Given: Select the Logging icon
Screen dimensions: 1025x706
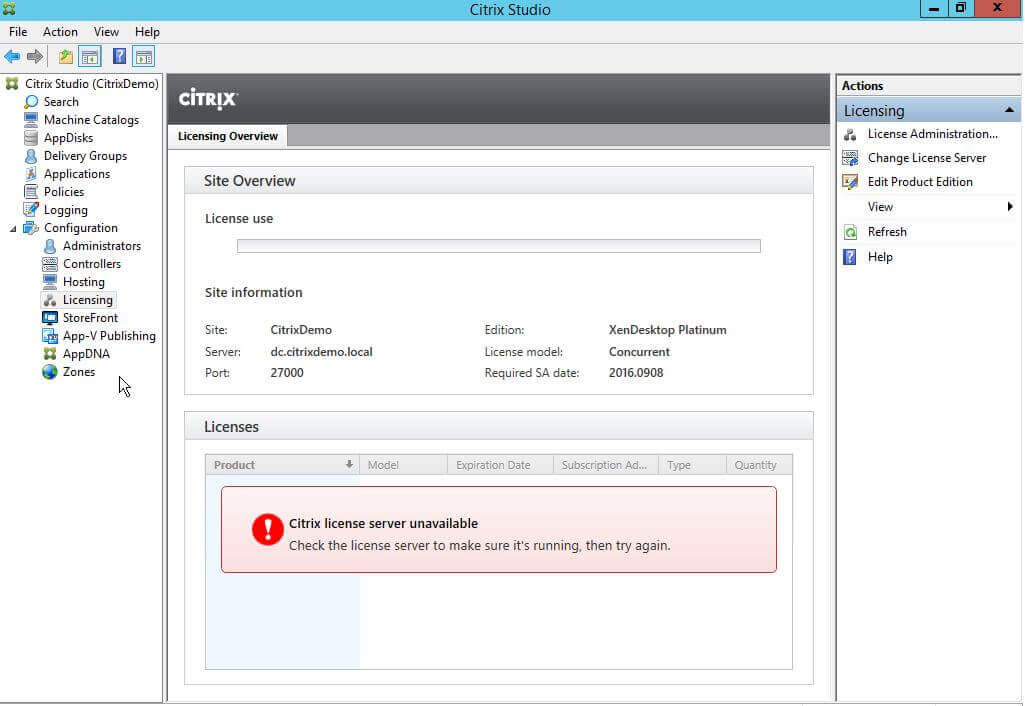Looking at the screenshot, I should [x=31, y=210].
